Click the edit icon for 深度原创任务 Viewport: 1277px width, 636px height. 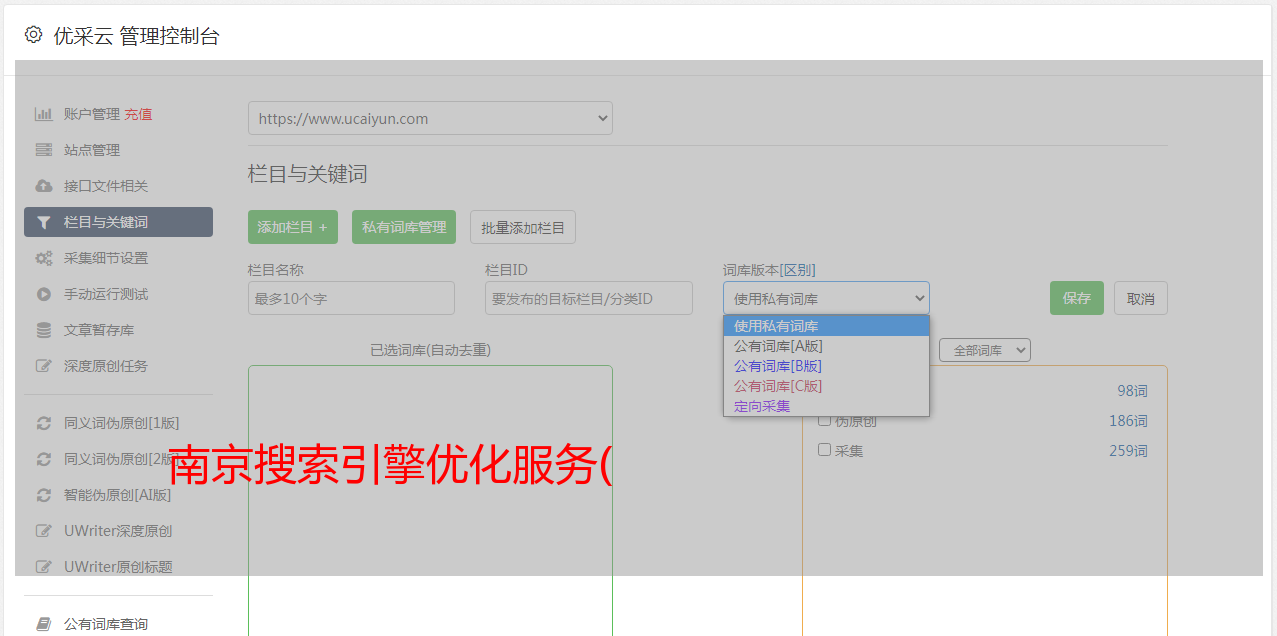pos(43,366)
